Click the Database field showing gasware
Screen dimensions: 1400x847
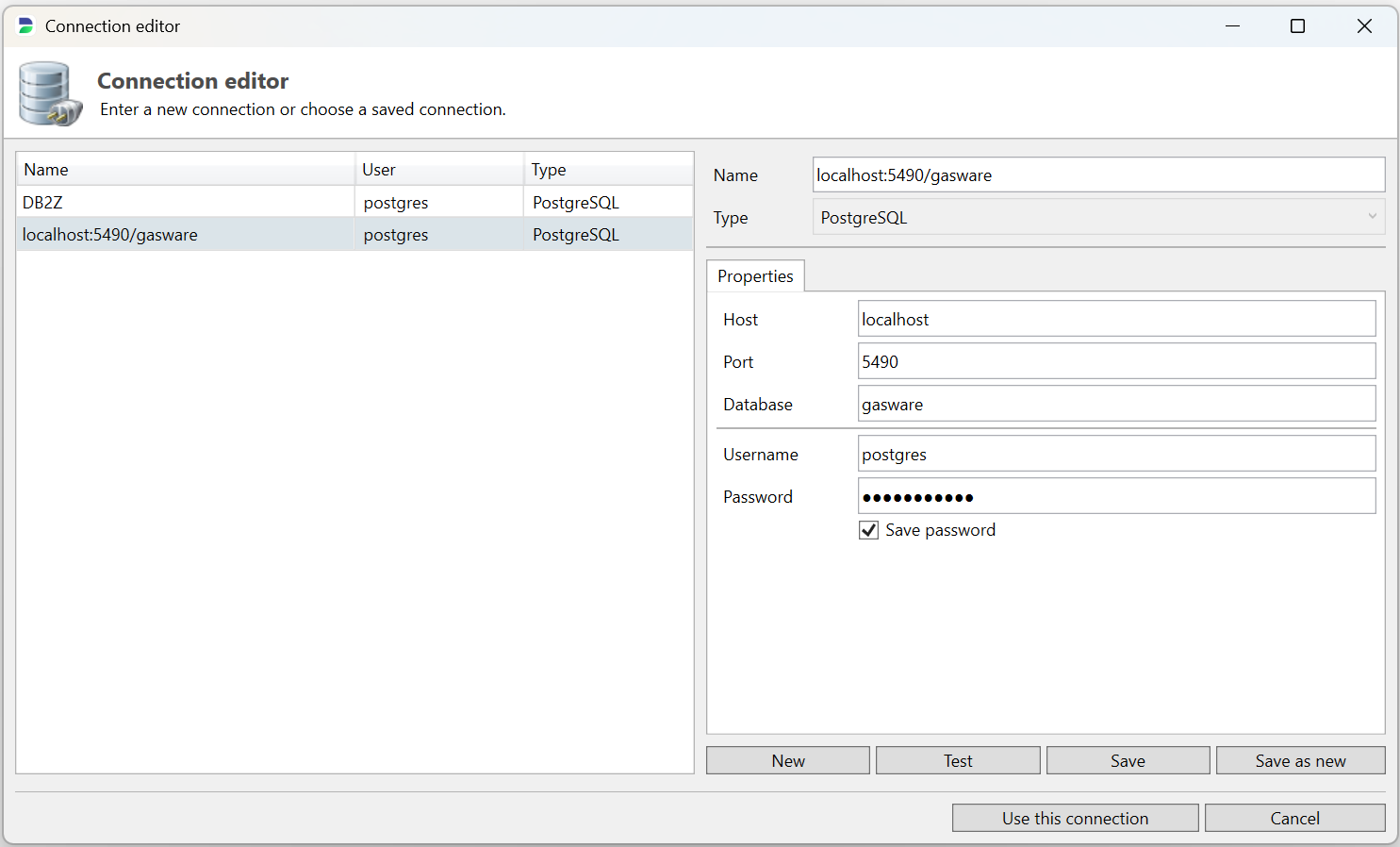[1116, 404]
